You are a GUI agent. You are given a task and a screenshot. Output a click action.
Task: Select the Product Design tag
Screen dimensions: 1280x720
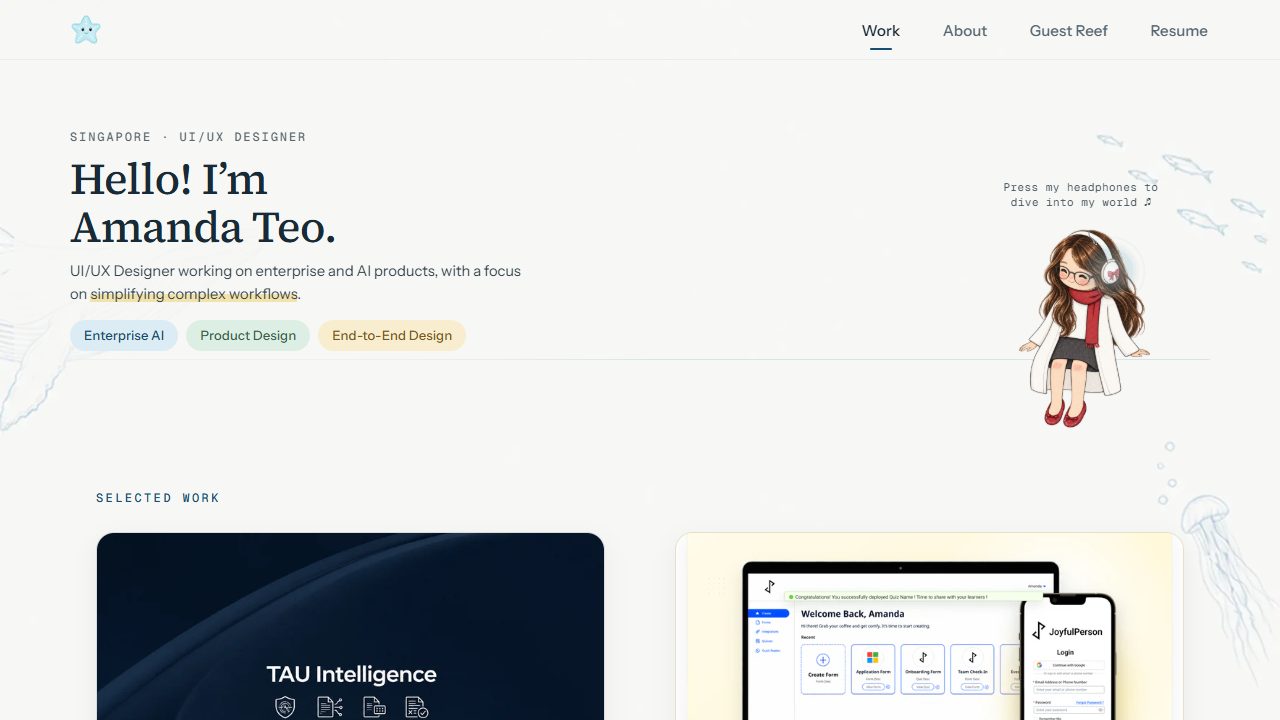pos(248,336)
